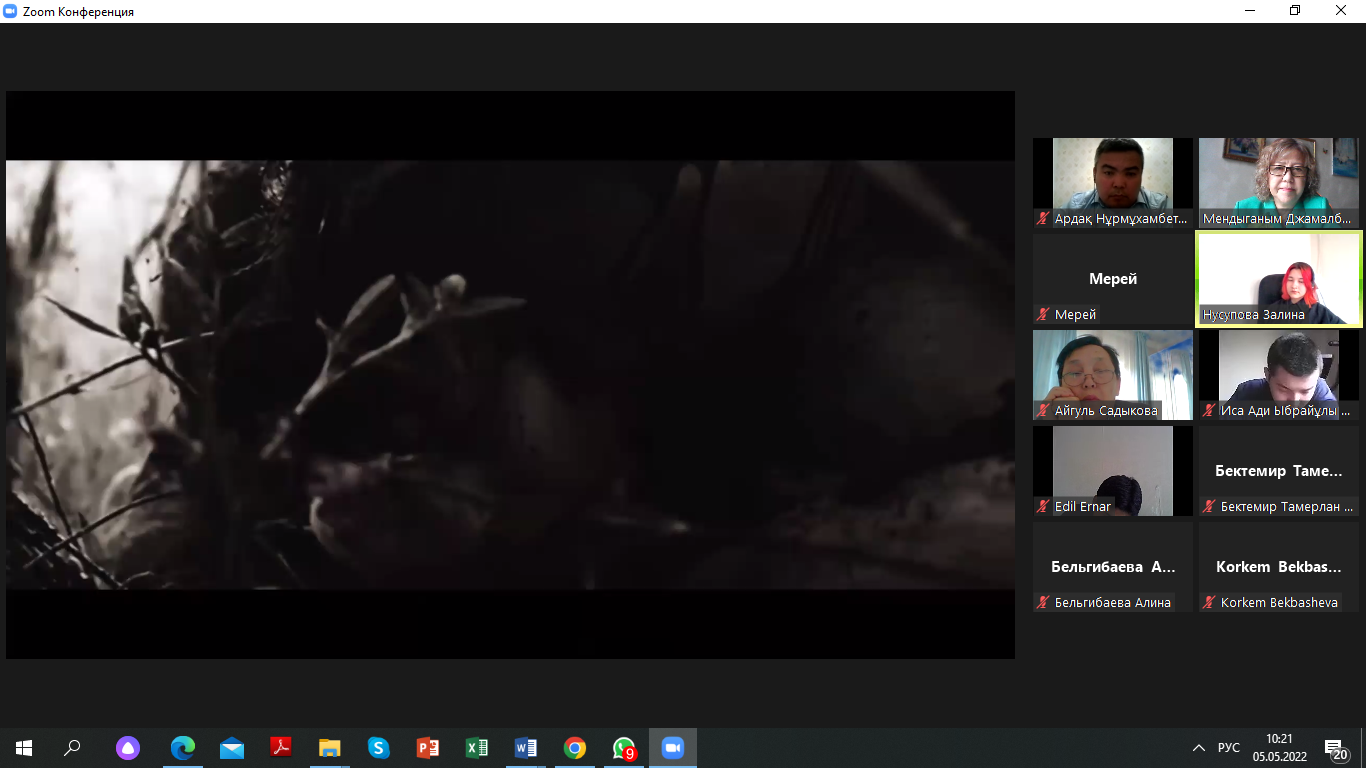Switch to Zoom taskbar icon
1366x768 pixels.
(x=672, y=748)
